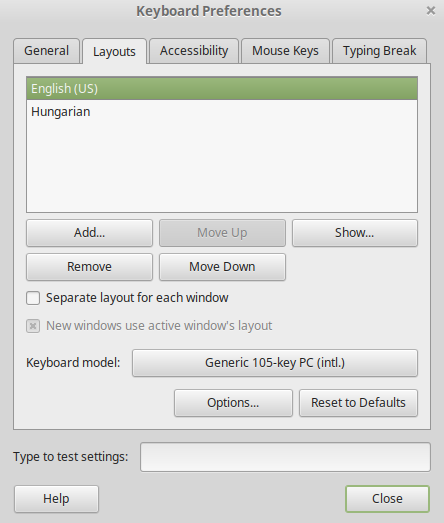This screenshot has width=444, height=523.
Task: Close the Keyboard Preferences window with the X icon
Action: click(431, 11)
